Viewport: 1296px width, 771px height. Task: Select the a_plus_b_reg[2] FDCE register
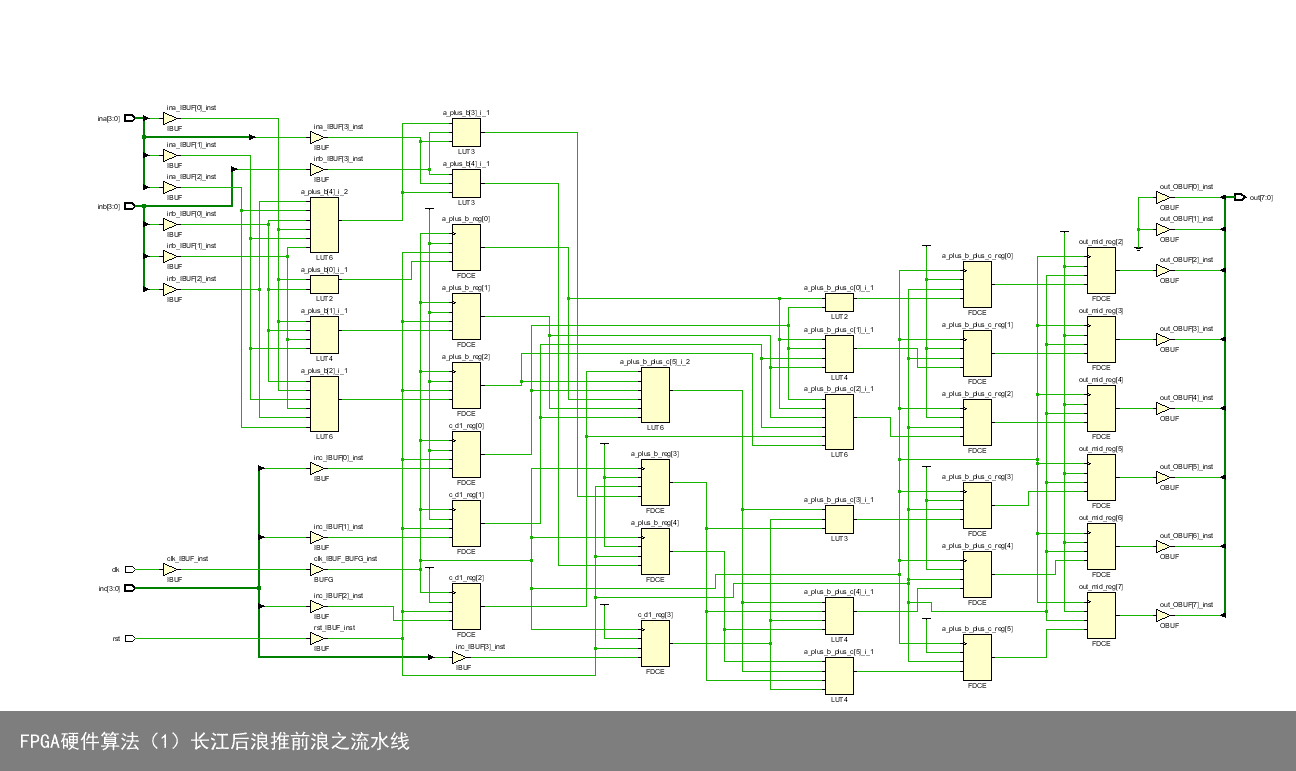[466, 385]
